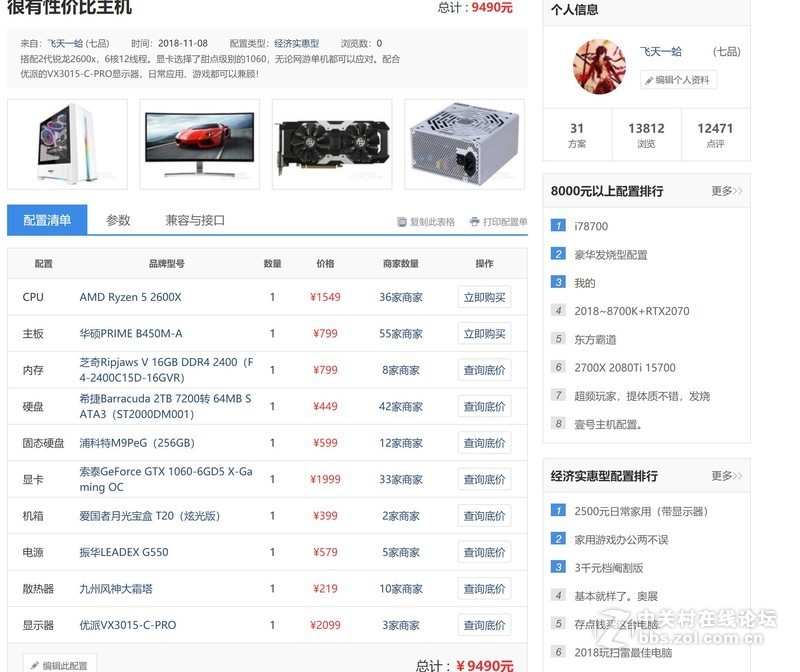
Task: Click the 13812 浏览 stat
Action: [646, 135]
